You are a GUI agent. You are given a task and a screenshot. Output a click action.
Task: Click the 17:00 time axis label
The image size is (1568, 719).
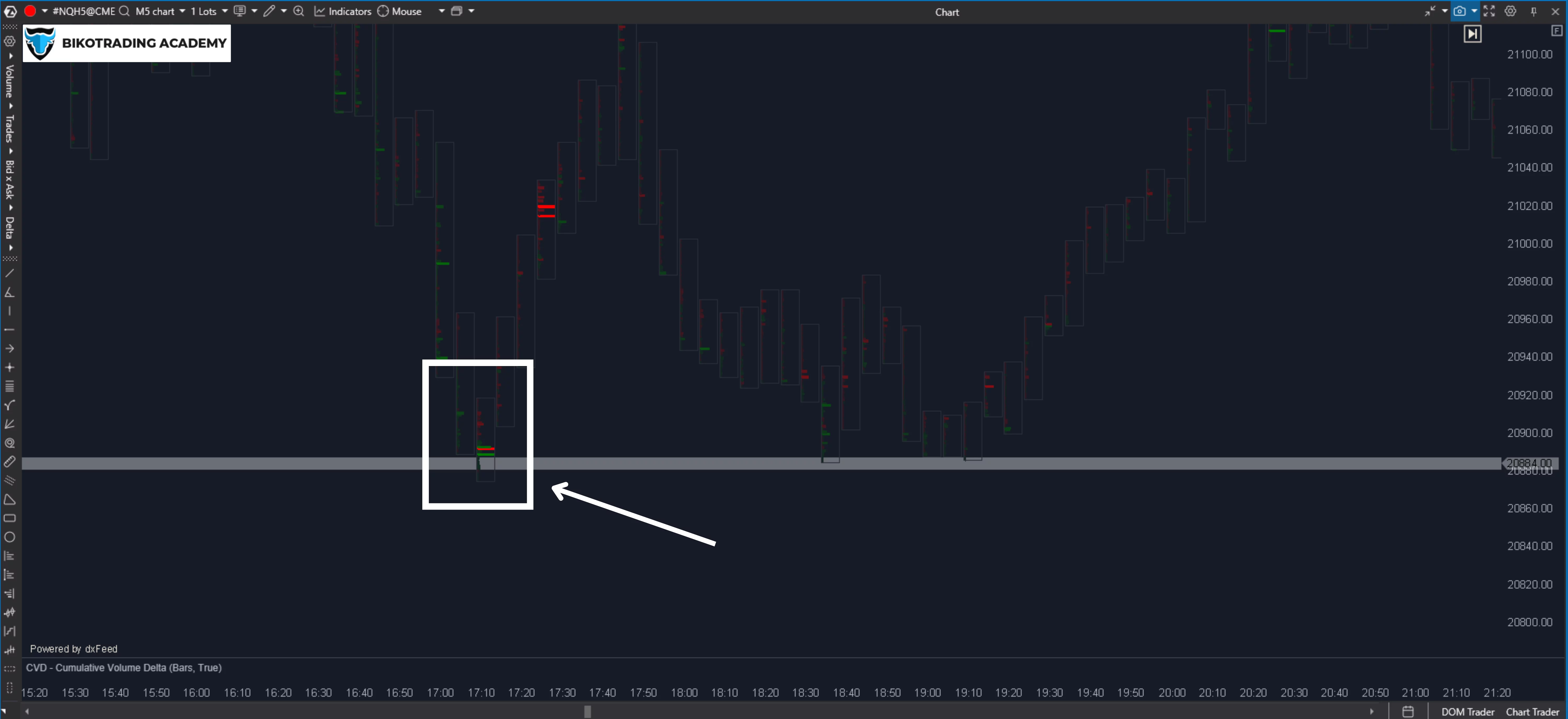pyautogui.click(x=440, y=693)
